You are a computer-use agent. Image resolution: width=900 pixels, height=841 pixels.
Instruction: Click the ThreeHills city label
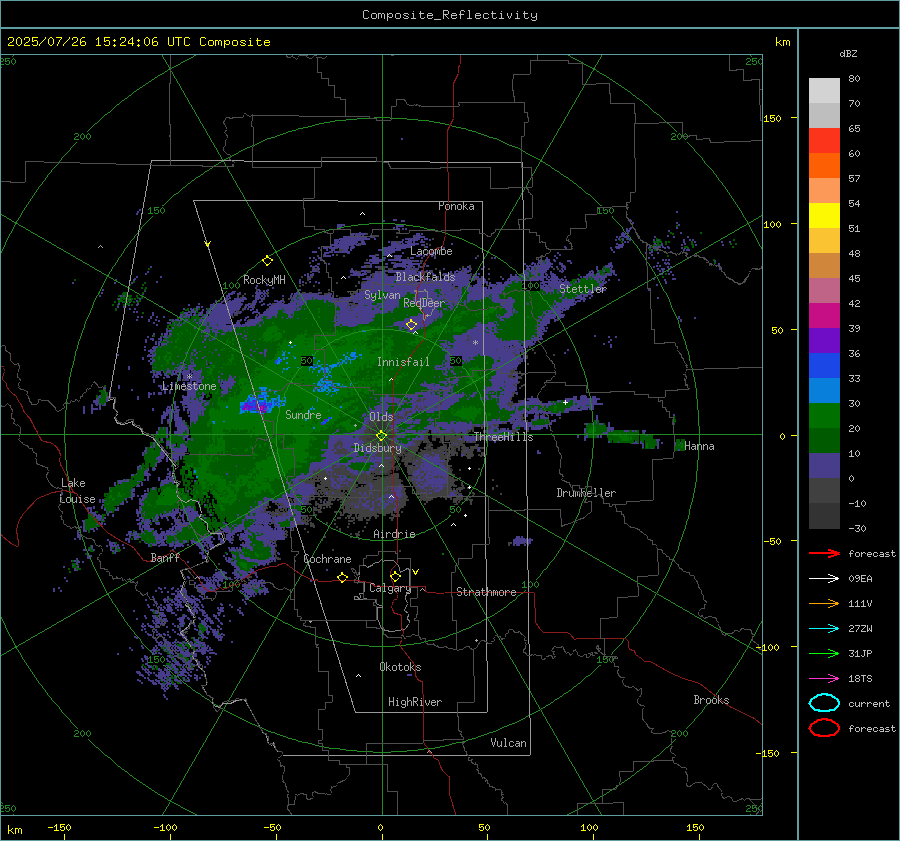pyautogui.click(x=503, y=437)
